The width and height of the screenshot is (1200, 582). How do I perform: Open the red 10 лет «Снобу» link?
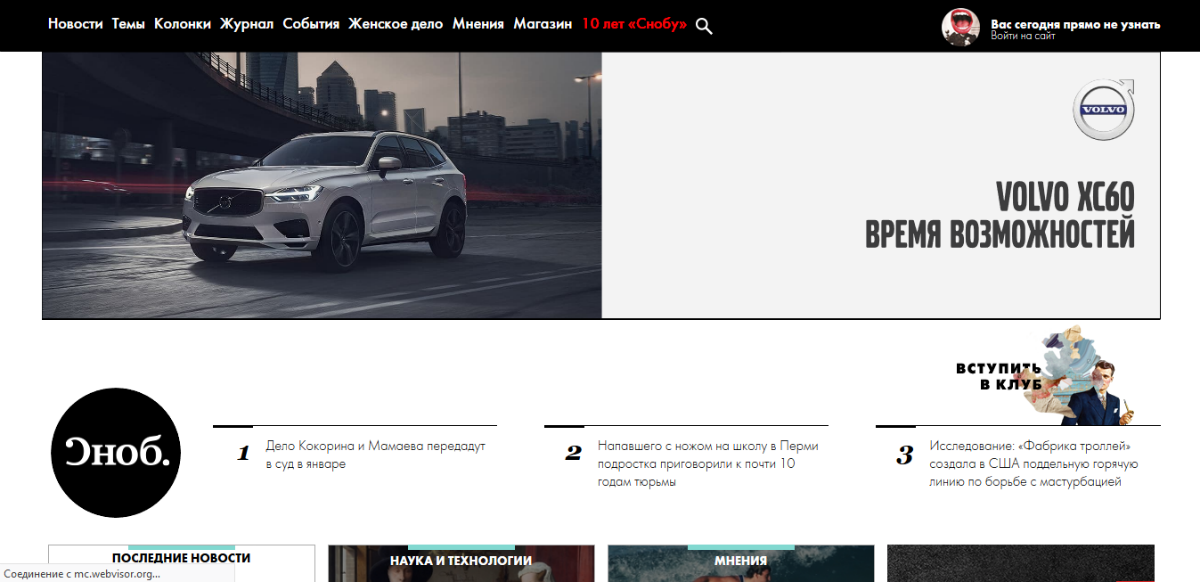634,24
